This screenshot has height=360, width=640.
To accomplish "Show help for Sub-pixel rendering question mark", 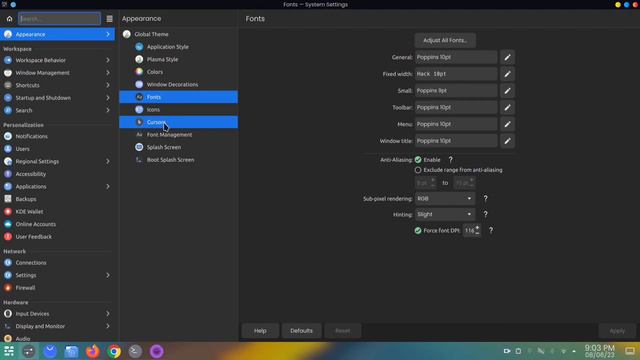I will pos(485,199).
